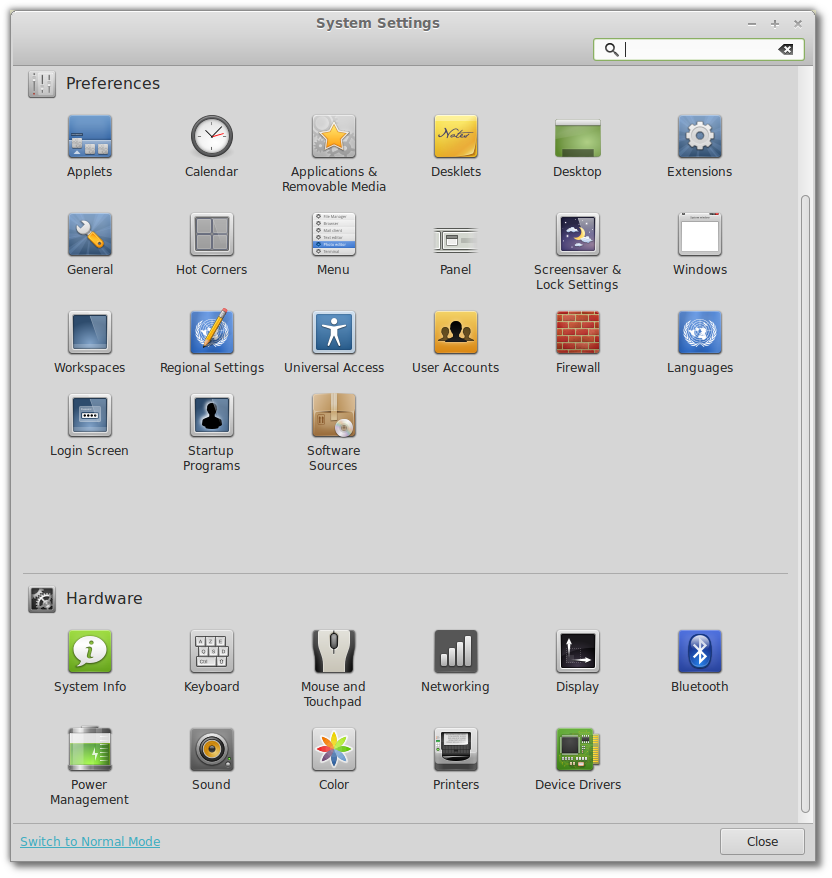Click Switch to Normal Mode link
This screenshot has height=878, width=832.
click(90, 841)
